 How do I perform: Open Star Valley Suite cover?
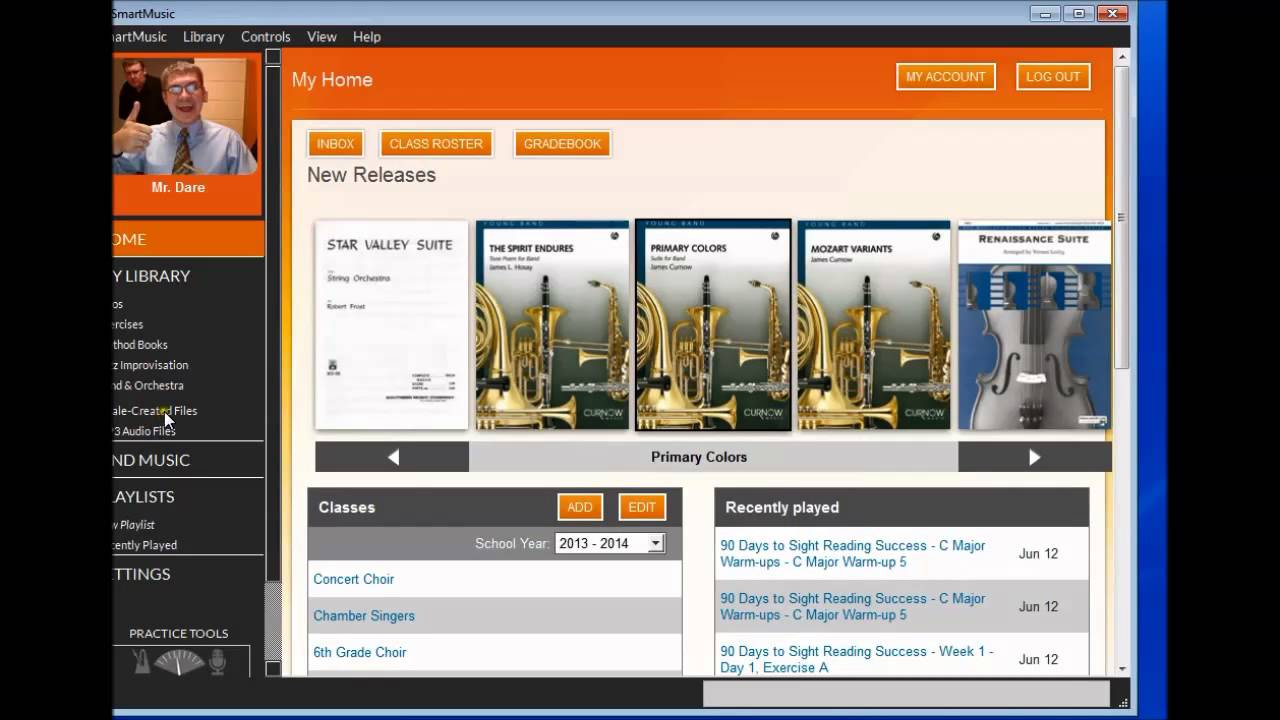click(x=391, y=325)
